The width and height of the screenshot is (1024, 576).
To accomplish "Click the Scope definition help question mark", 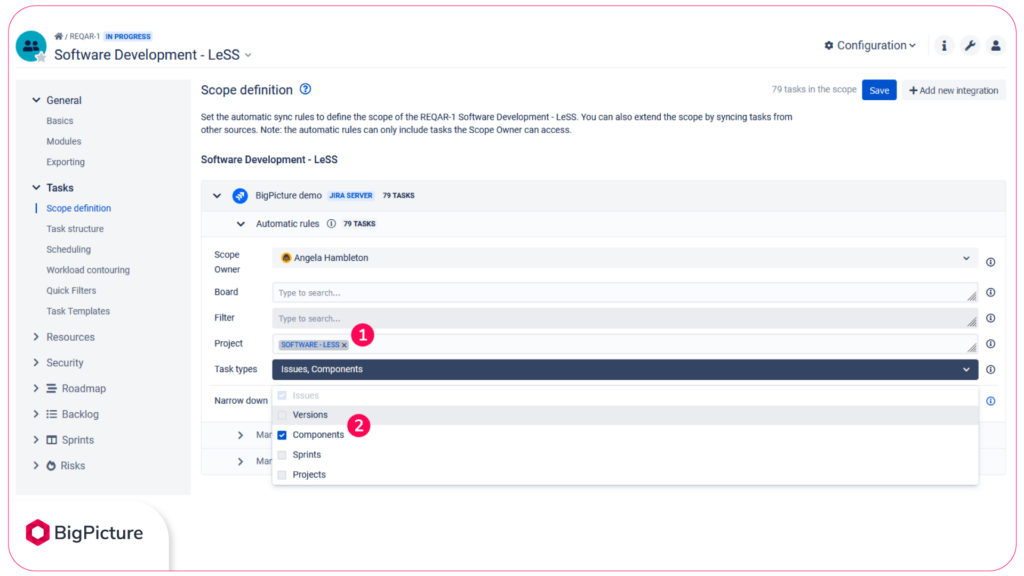I will 305,89.
